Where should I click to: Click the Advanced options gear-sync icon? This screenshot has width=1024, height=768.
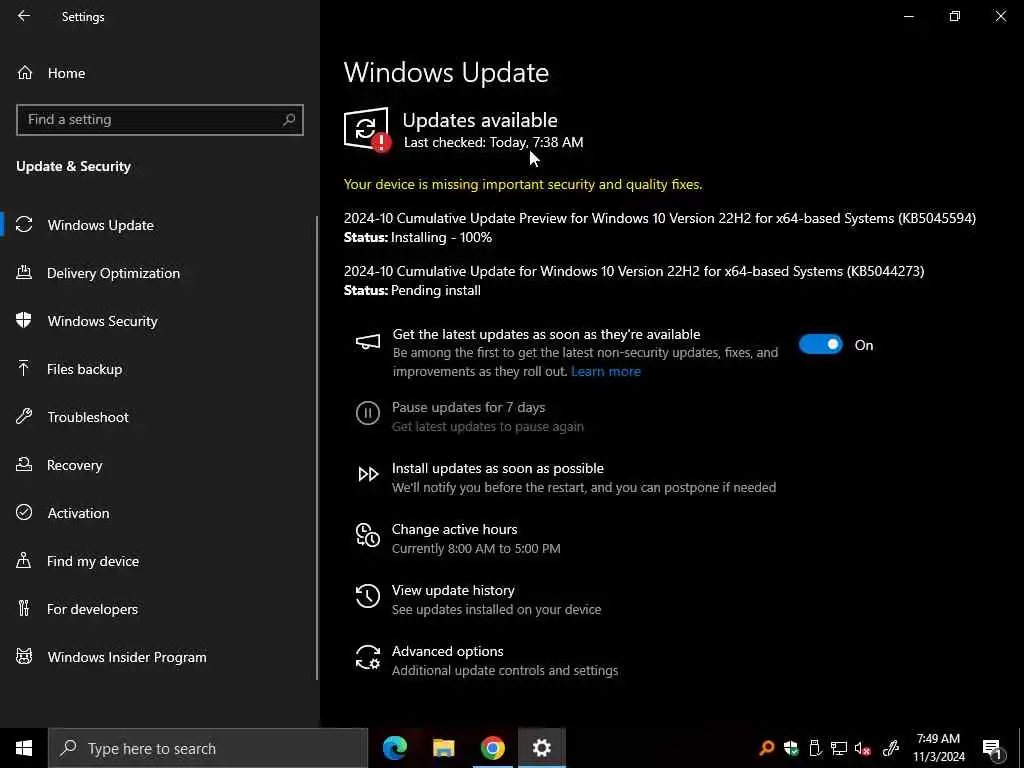(368, 657)
